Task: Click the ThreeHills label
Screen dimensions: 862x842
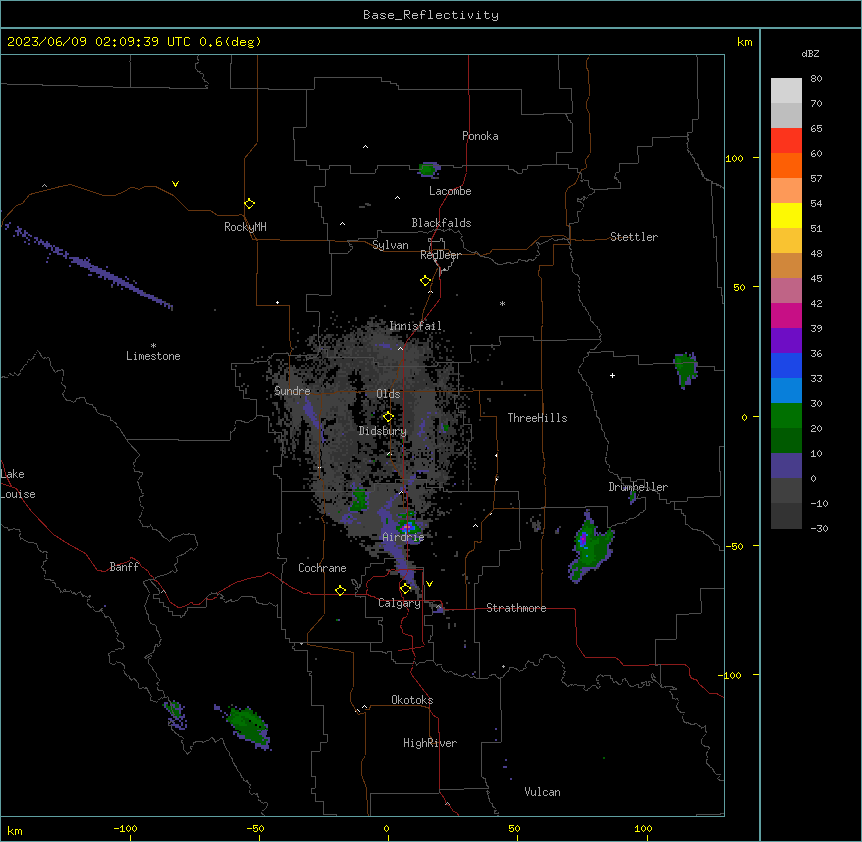Action: [538, 418]
